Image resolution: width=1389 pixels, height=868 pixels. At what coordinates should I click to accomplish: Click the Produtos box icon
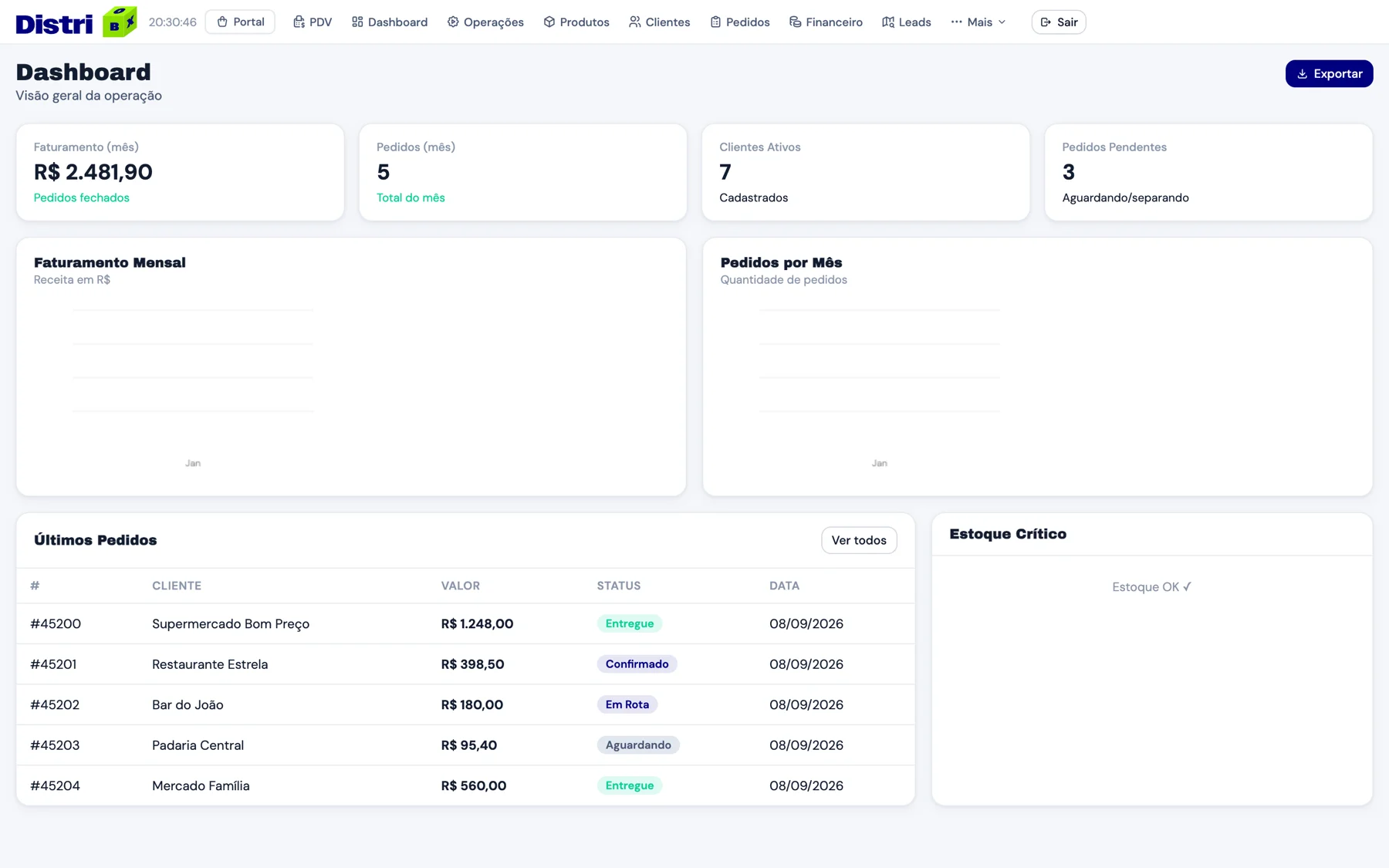click(x=549, y=22)
